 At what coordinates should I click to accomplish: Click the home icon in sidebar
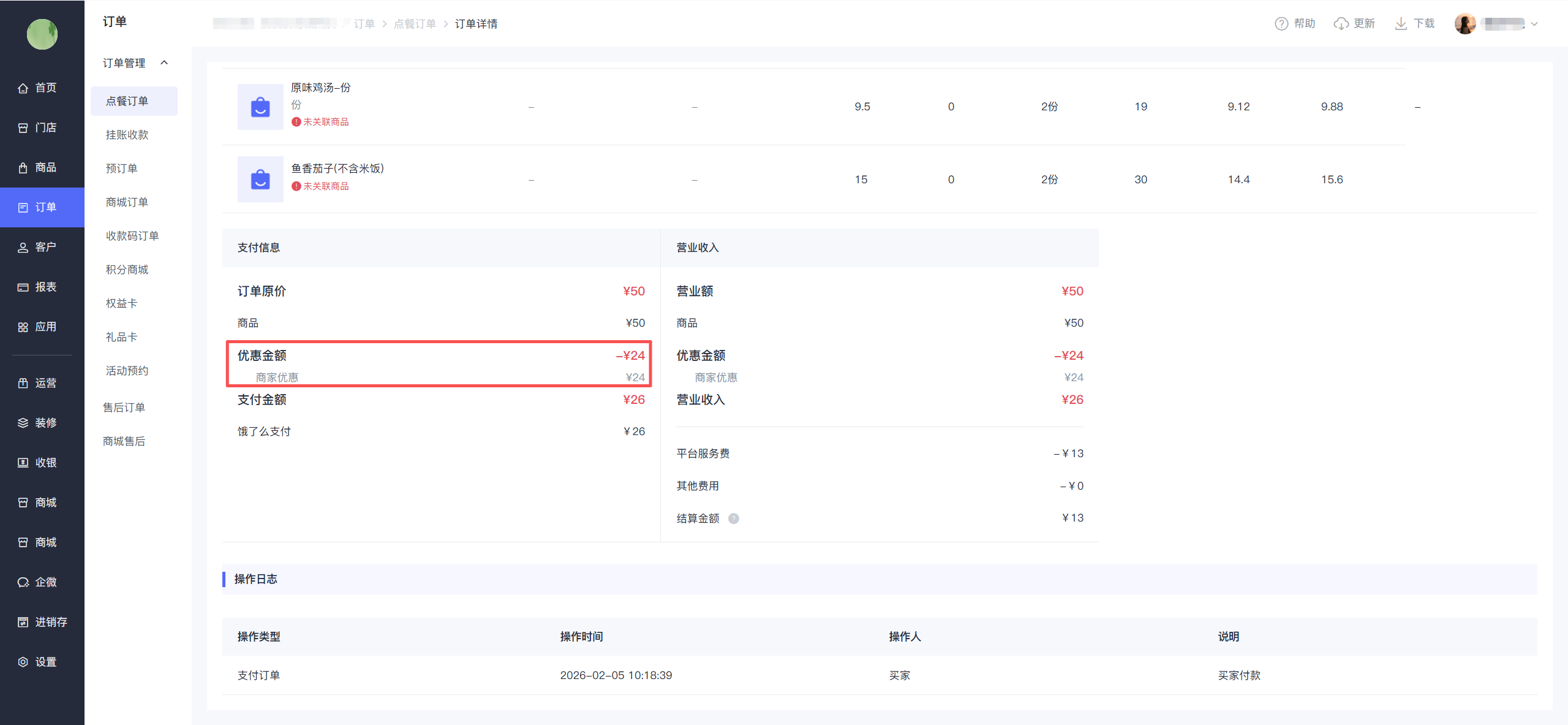[x=23, y=88]
